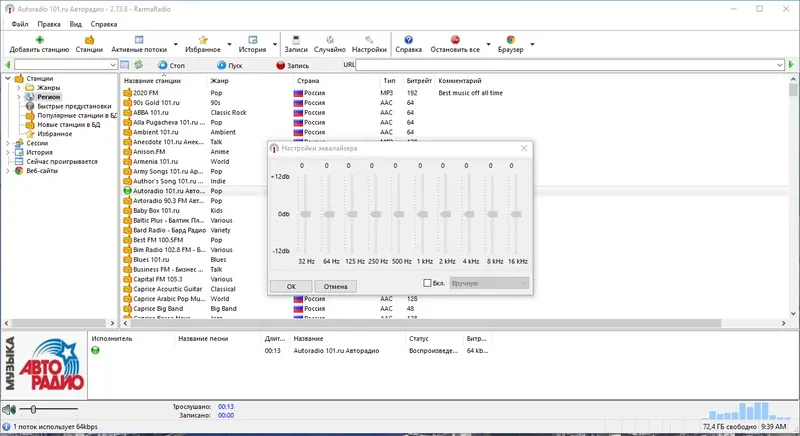Click the Stop (Стоп) playback button
800x436 pixels.
click(171, 65)
